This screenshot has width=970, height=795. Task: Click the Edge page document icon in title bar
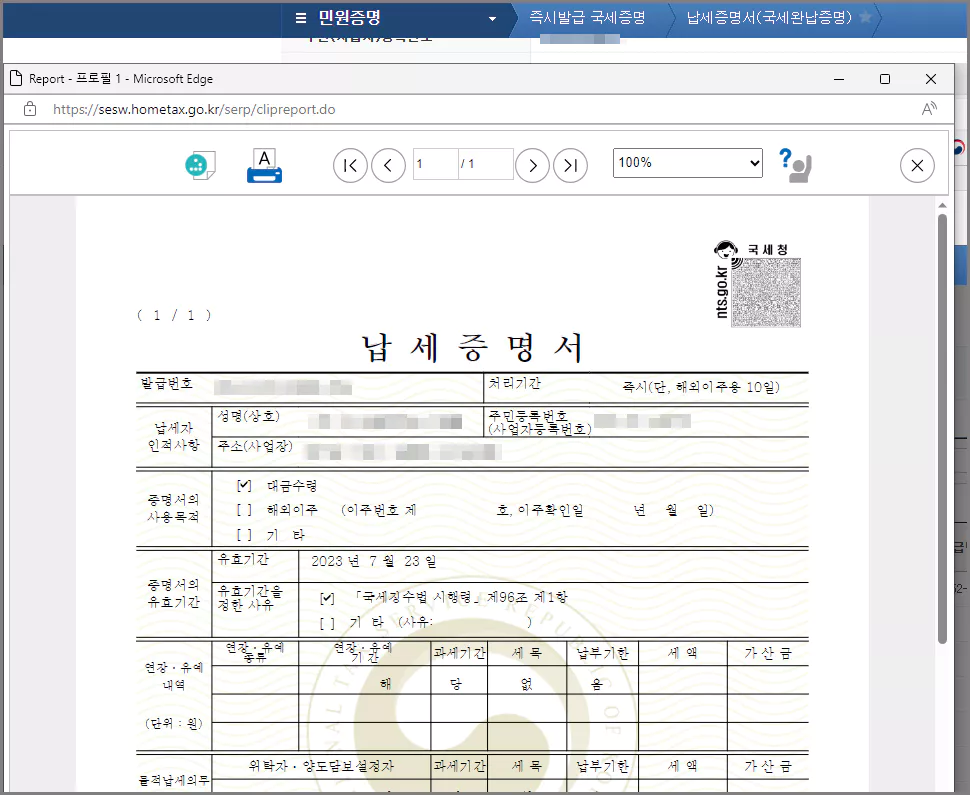[16, 79]
